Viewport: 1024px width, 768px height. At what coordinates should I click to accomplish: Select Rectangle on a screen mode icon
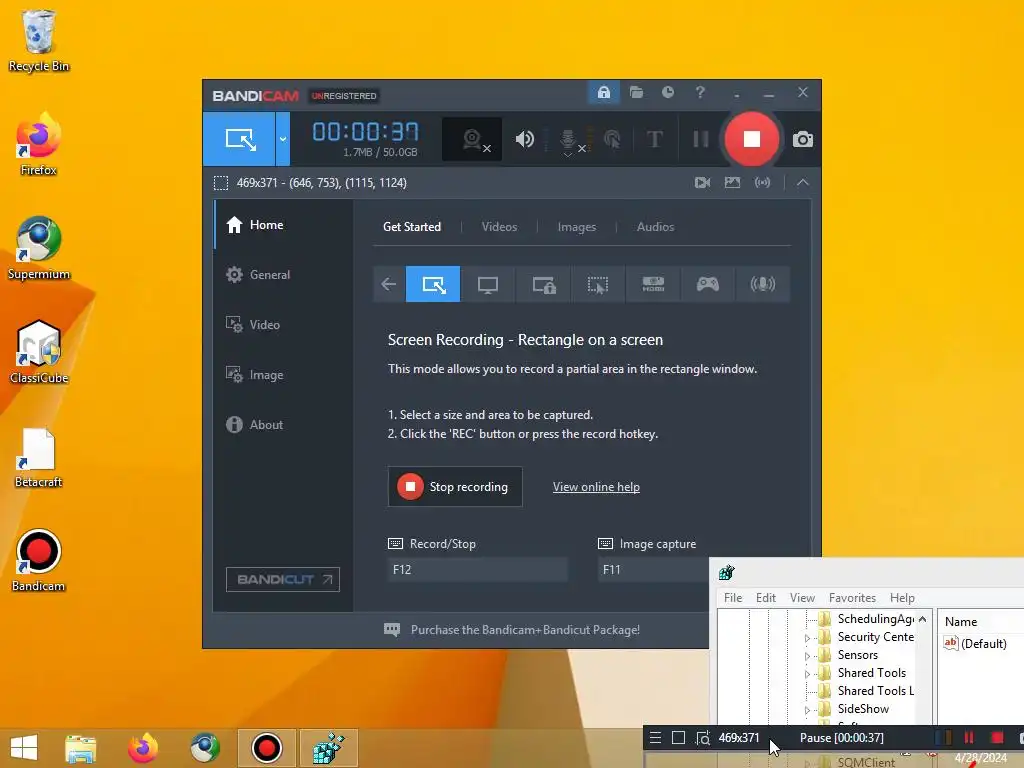click(x=433, y=284)
